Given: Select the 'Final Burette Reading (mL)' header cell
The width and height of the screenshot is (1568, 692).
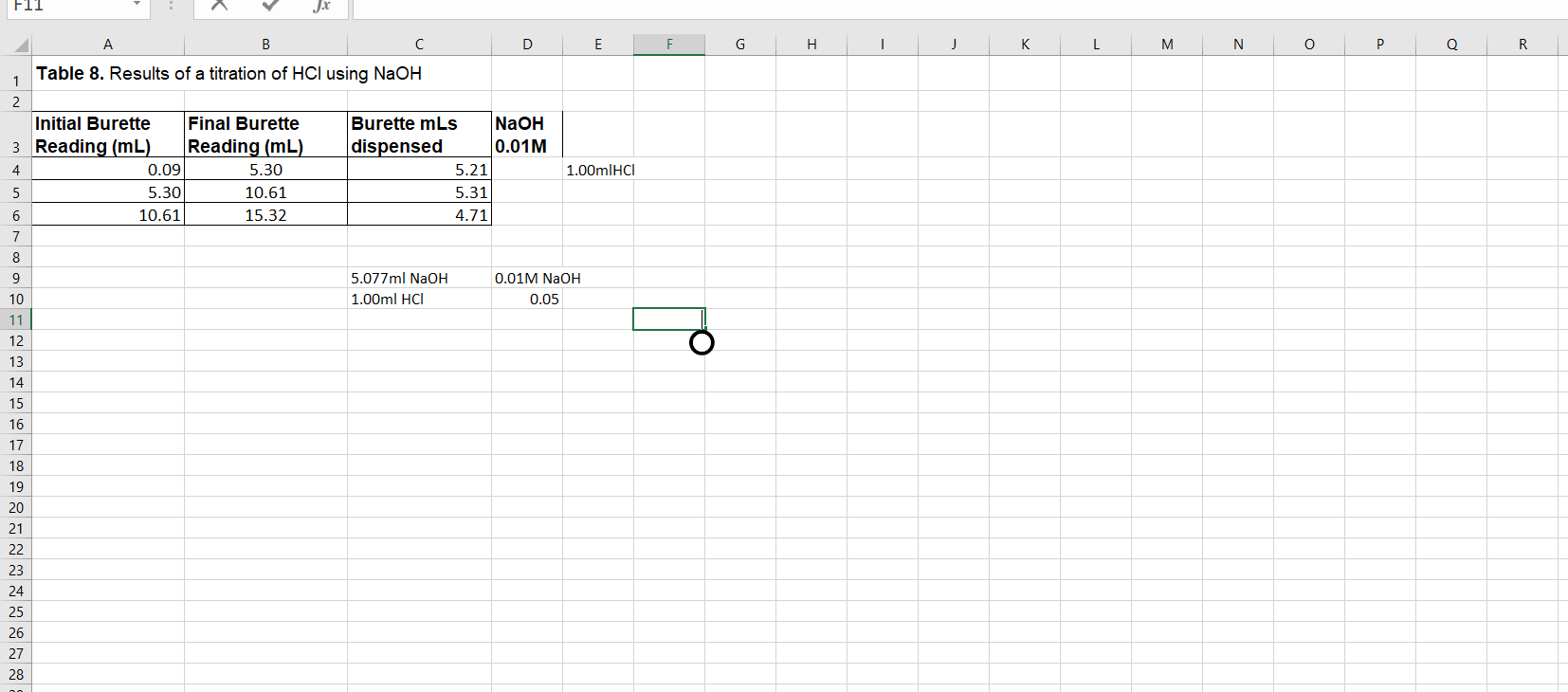Looking at the screenshot, I should coord(265,135).
